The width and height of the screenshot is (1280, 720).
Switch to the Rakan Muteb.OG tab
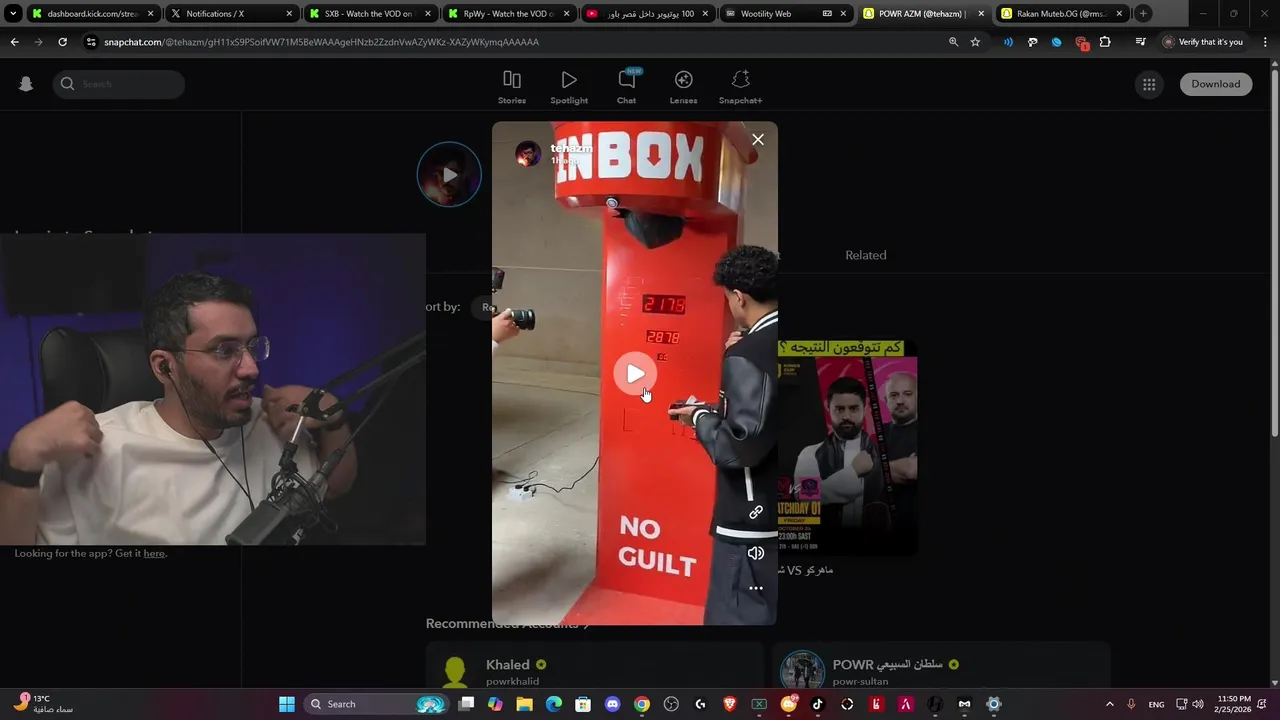coord(1062,14)
